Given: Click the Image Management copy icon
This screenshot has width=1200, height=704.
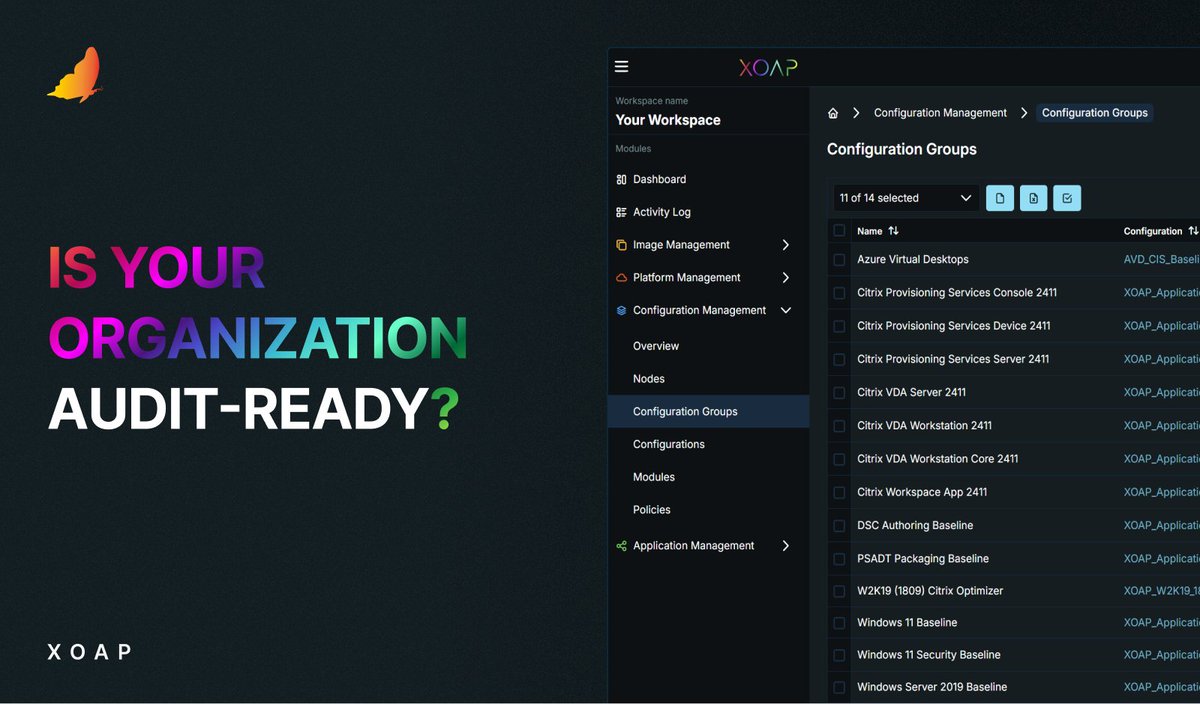Looking at the screenshot, I should coord(620,244).
